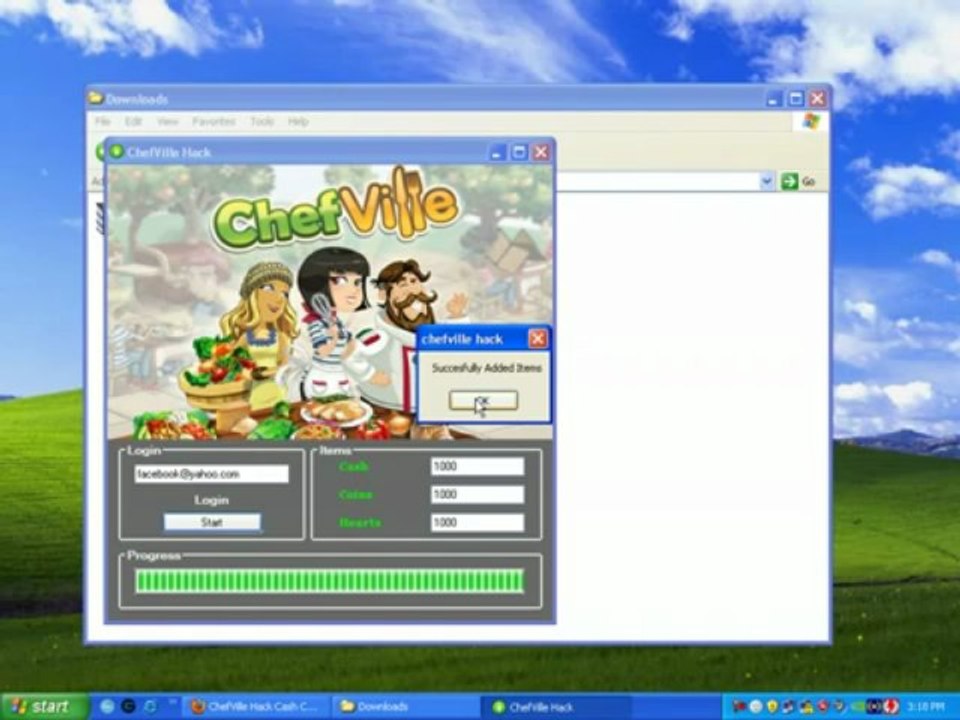Open File menu in Downloads window
This screenshot has height=720, width=960.
102,121
